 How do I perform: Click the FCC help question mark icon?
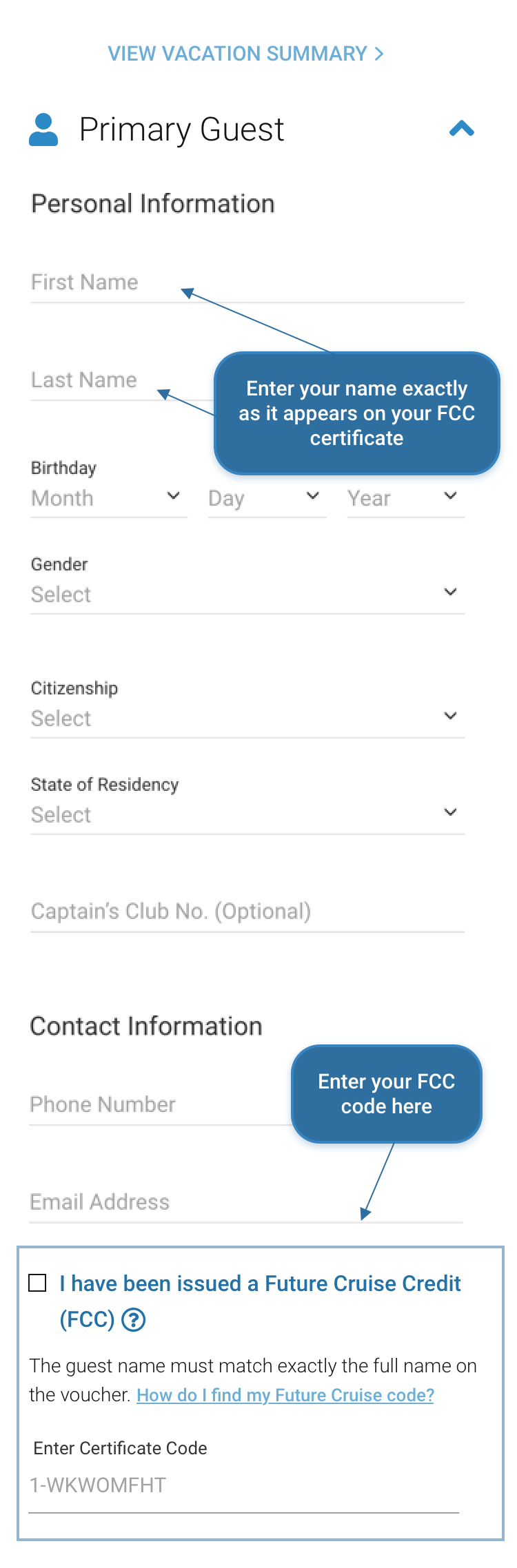pyautogui.click(x=133, y=1320)
